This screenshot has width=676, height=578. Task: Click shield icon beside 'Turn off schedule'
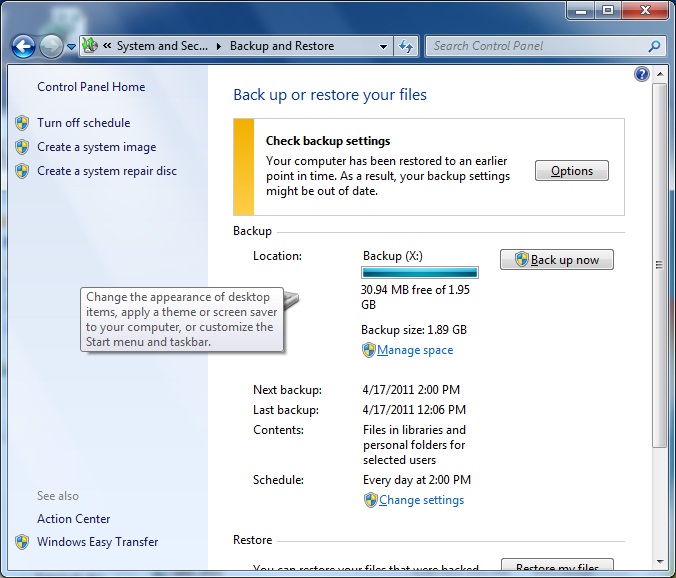click(22, 123)
